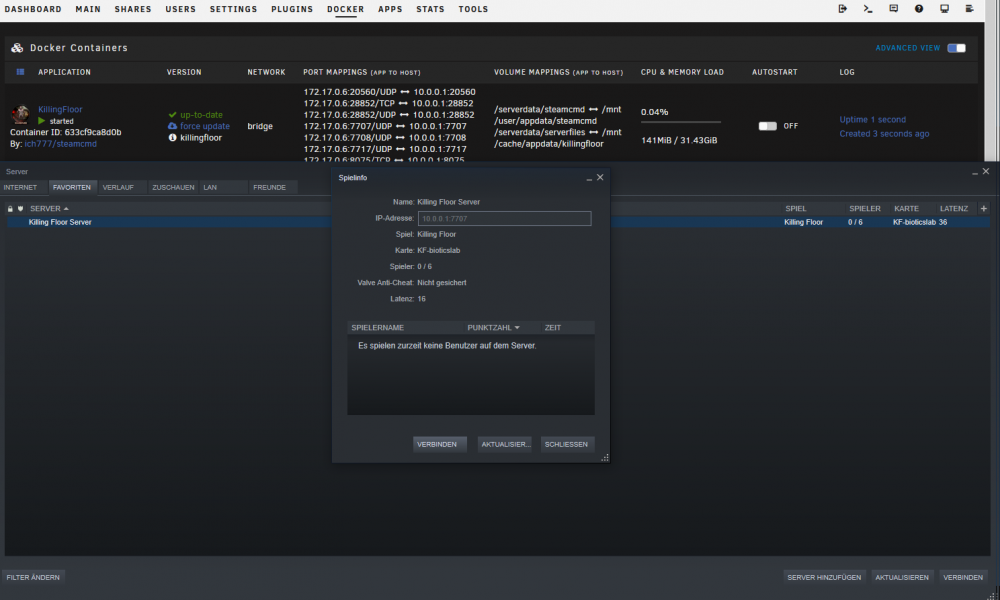Screen dimensions: 1000x600
Task: Click the lock column icon in server list
Action: (x=10, y=209)
